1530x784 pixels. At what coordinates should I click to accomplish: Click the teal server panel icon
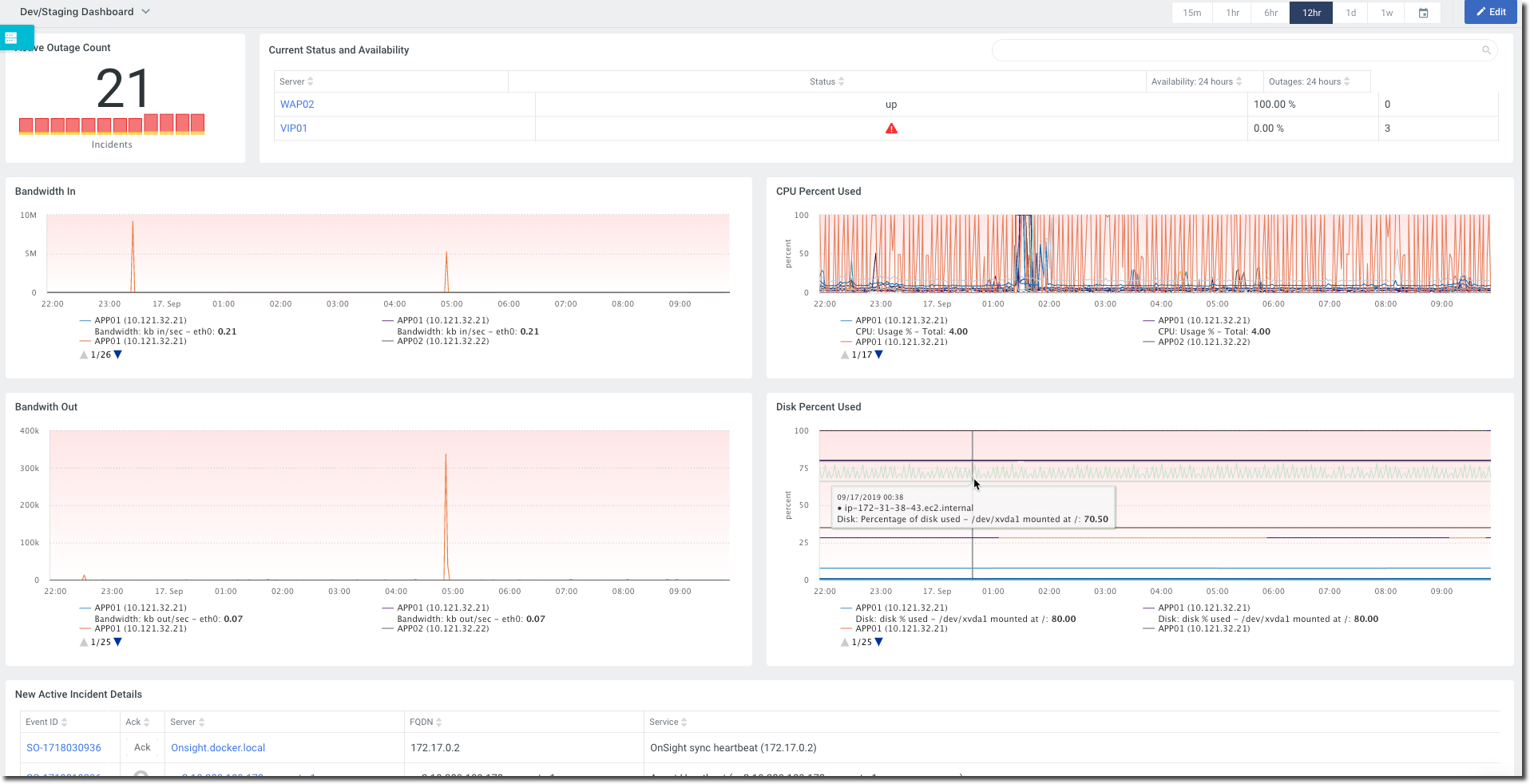coord(11,38)
